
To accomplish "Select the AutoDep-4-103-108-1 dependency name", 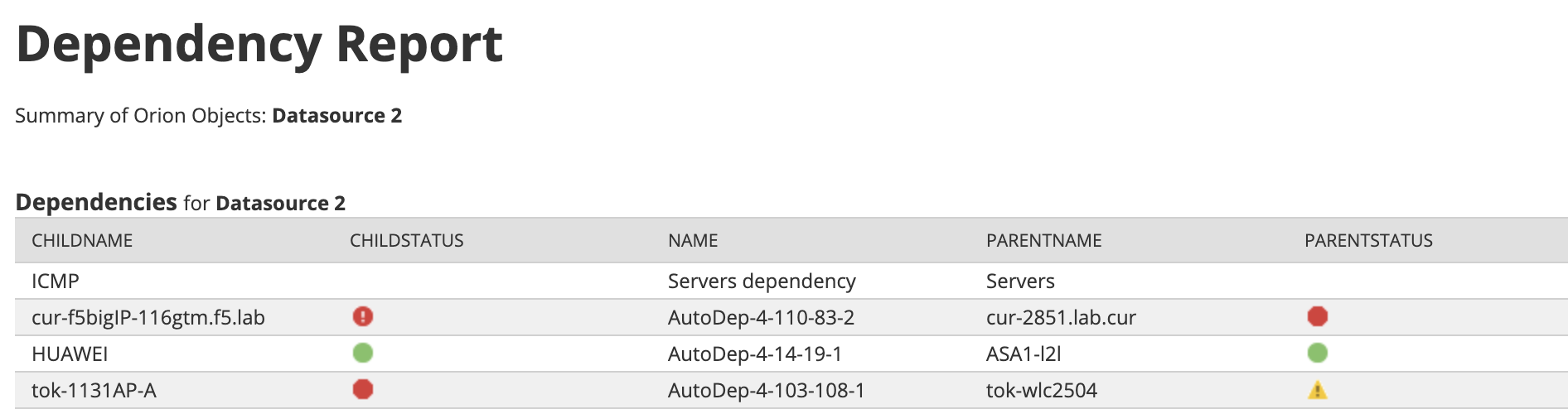I will pos(767,391).
